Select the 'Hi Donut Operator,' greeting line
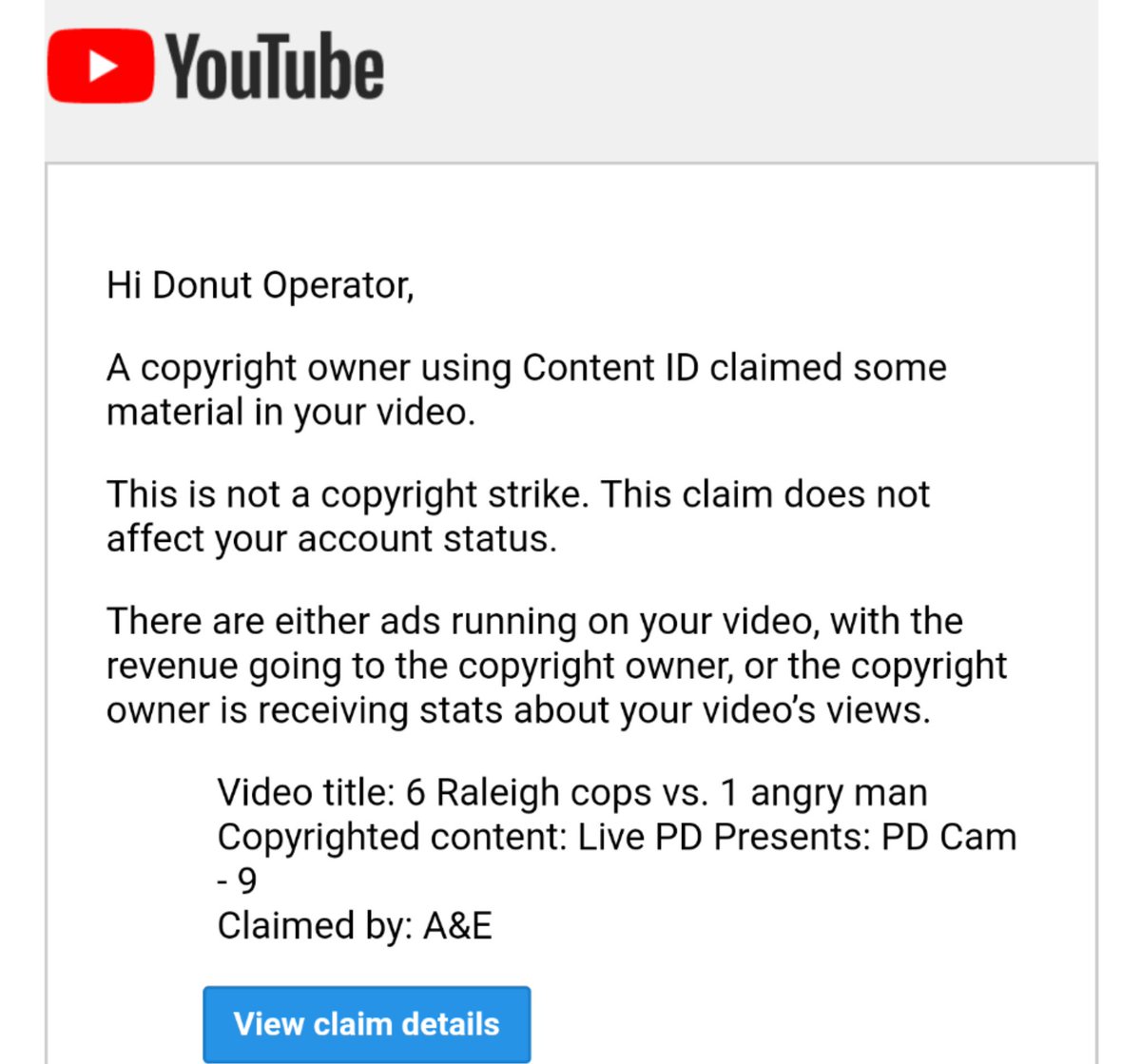This screenshot has width=1141, height=1064. pos(261,285)
